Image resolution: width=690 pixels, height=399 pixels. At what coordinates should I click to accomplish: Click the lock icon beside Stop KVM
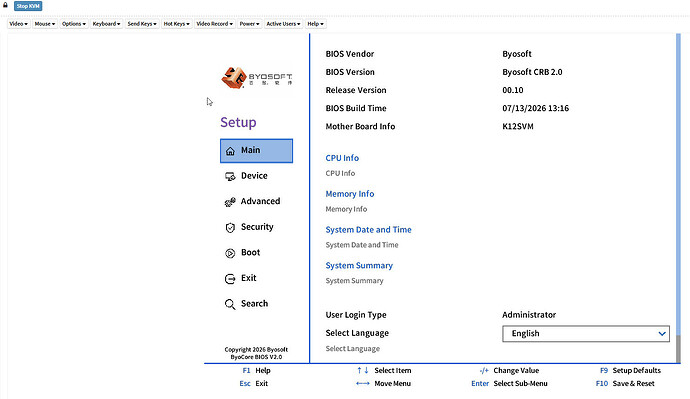point(6,5)
